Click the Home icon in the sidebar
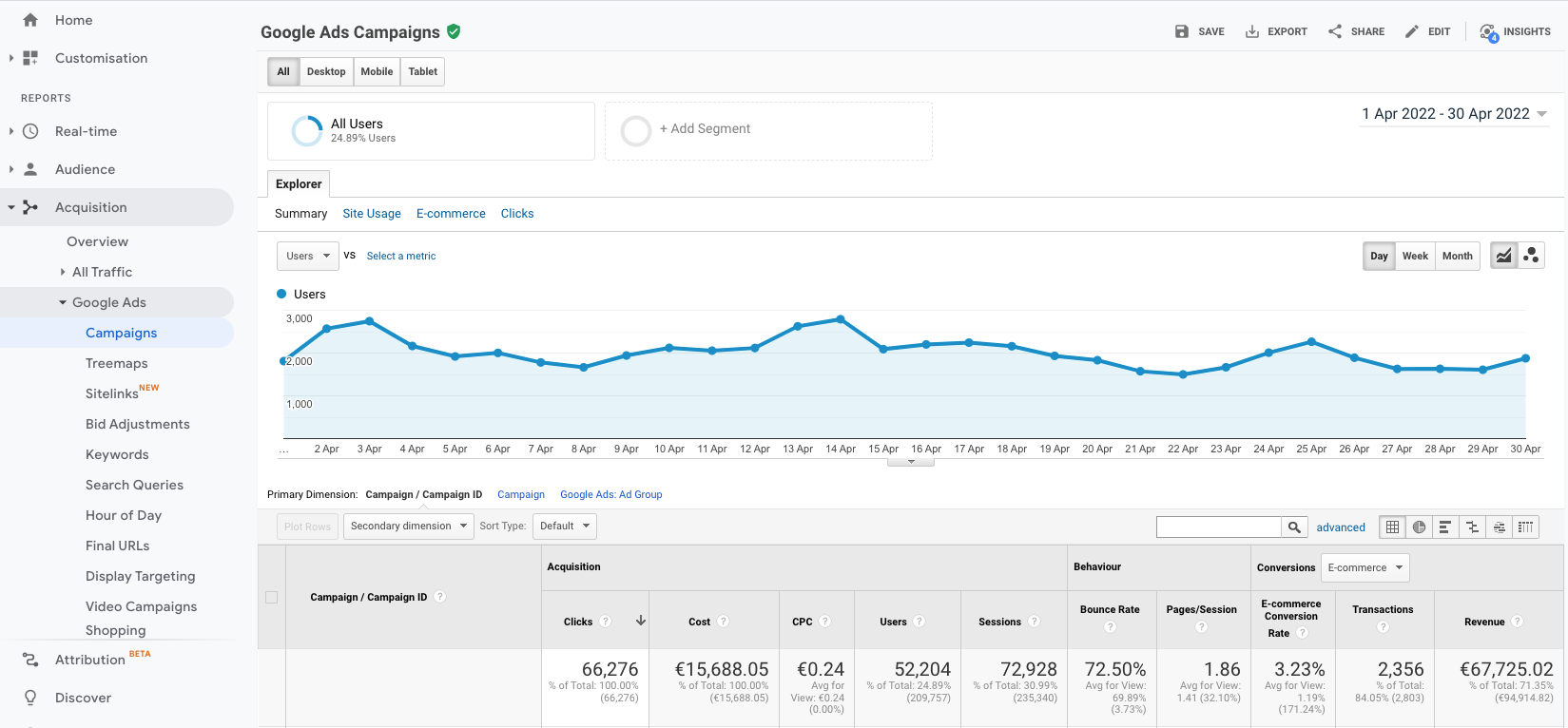This screenshot has height=728, width=1568. [30, 20]
